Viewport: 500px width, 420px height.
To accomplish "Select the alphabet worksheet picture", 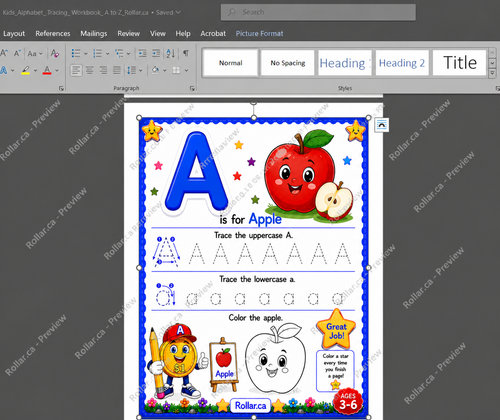I will [254, 268].
